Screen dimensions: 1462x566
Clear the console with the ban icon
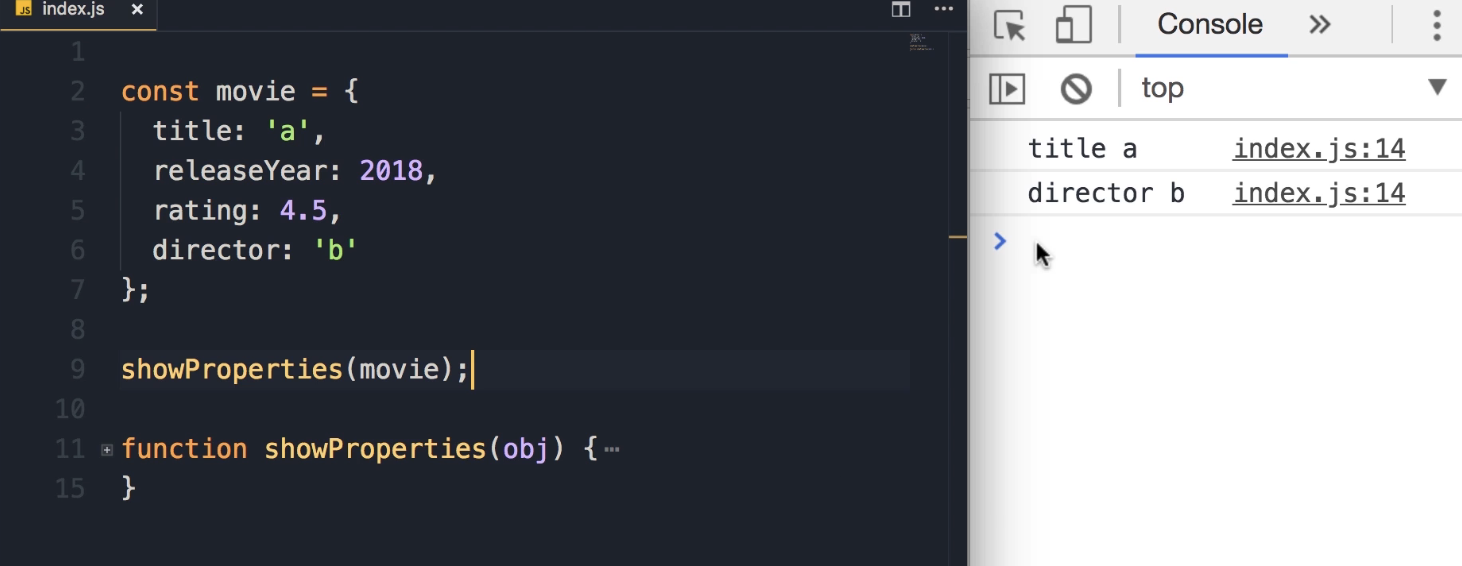(x=1076, y=89)
